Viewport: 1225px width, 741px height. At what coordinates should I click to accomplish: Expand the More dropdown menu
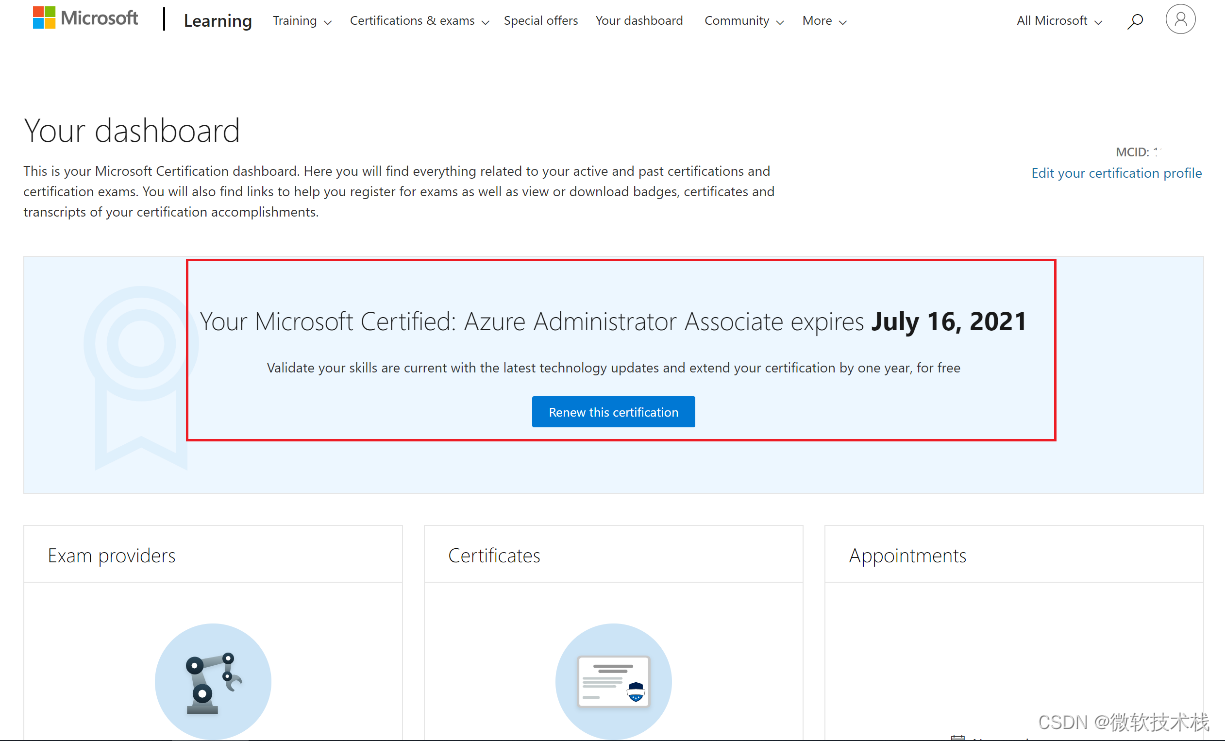pyautogui.click(x=824, y=21)
